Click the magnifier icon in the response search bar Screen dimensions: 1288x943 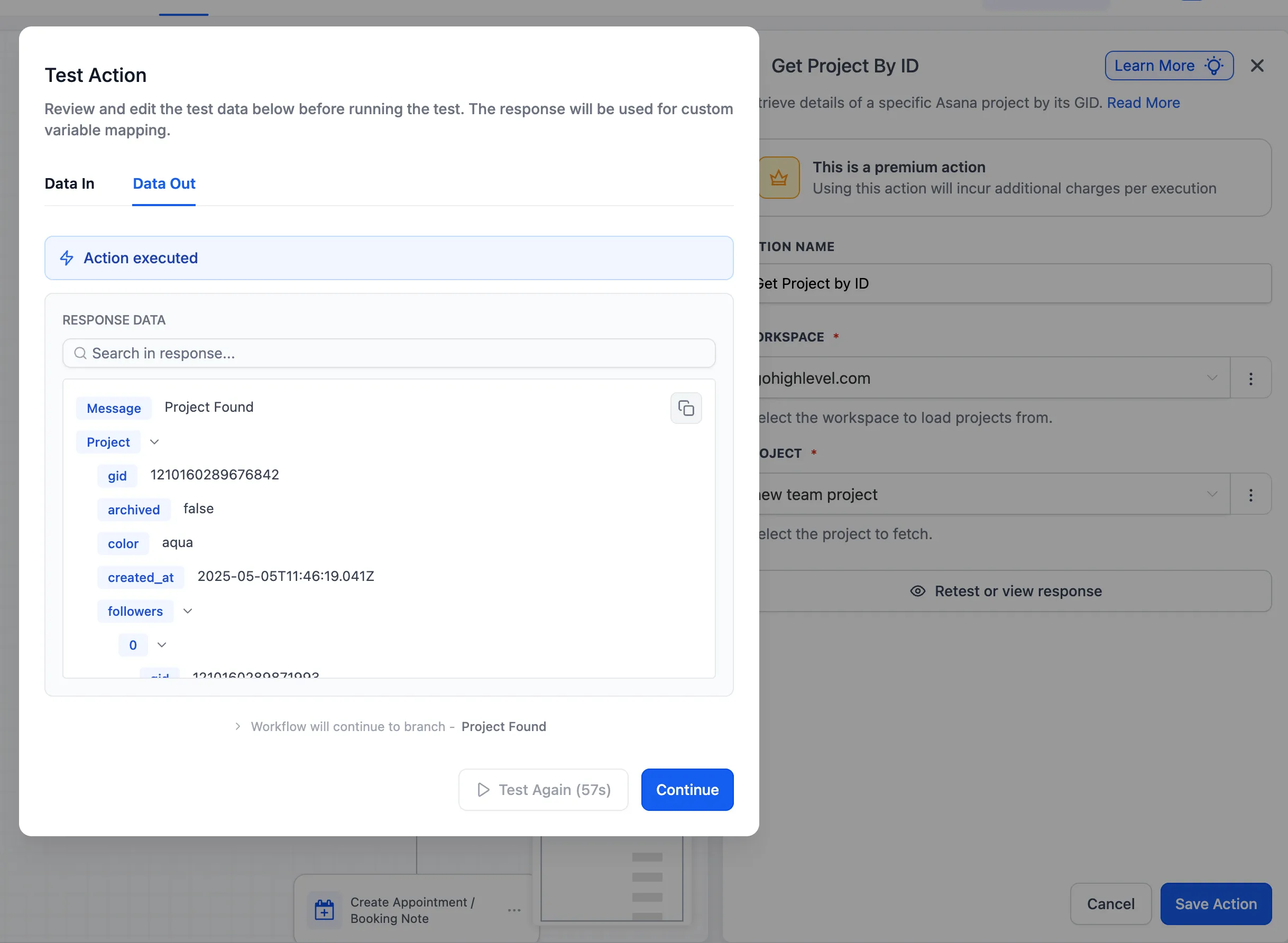pyautogui.click(x=80, y=353)
